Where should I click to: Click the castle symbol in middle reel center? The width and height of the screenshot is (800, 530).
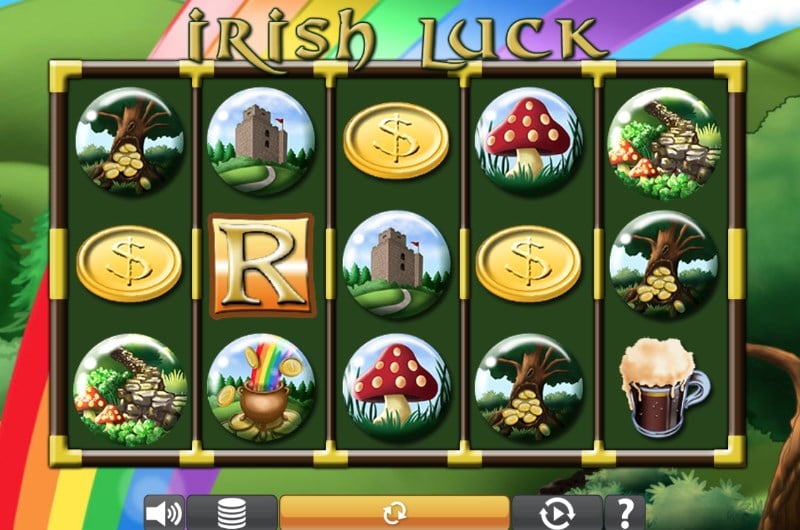pos(396,265)
